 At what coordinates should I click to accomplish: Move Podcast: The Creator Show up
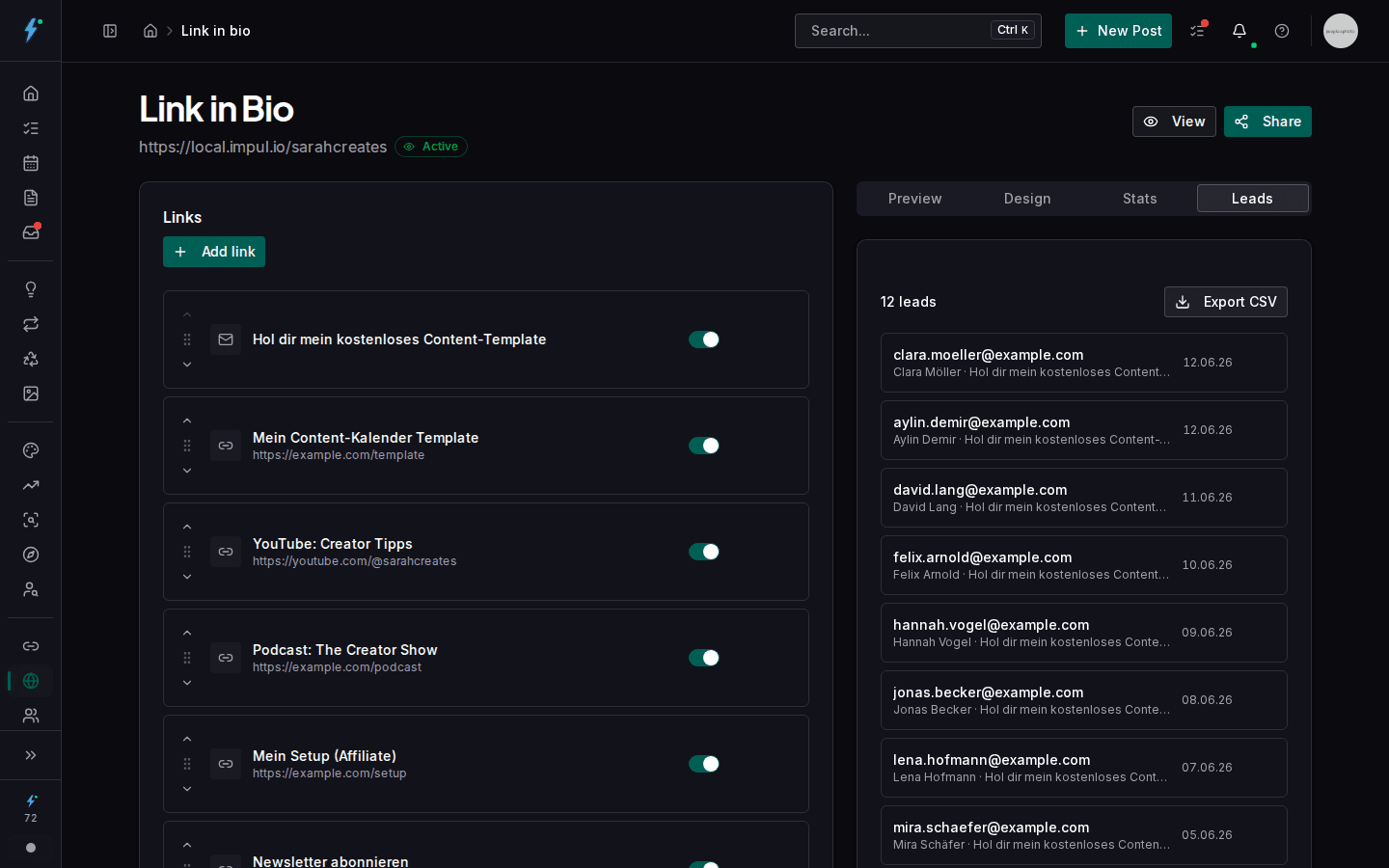click(x=187, y=633)
